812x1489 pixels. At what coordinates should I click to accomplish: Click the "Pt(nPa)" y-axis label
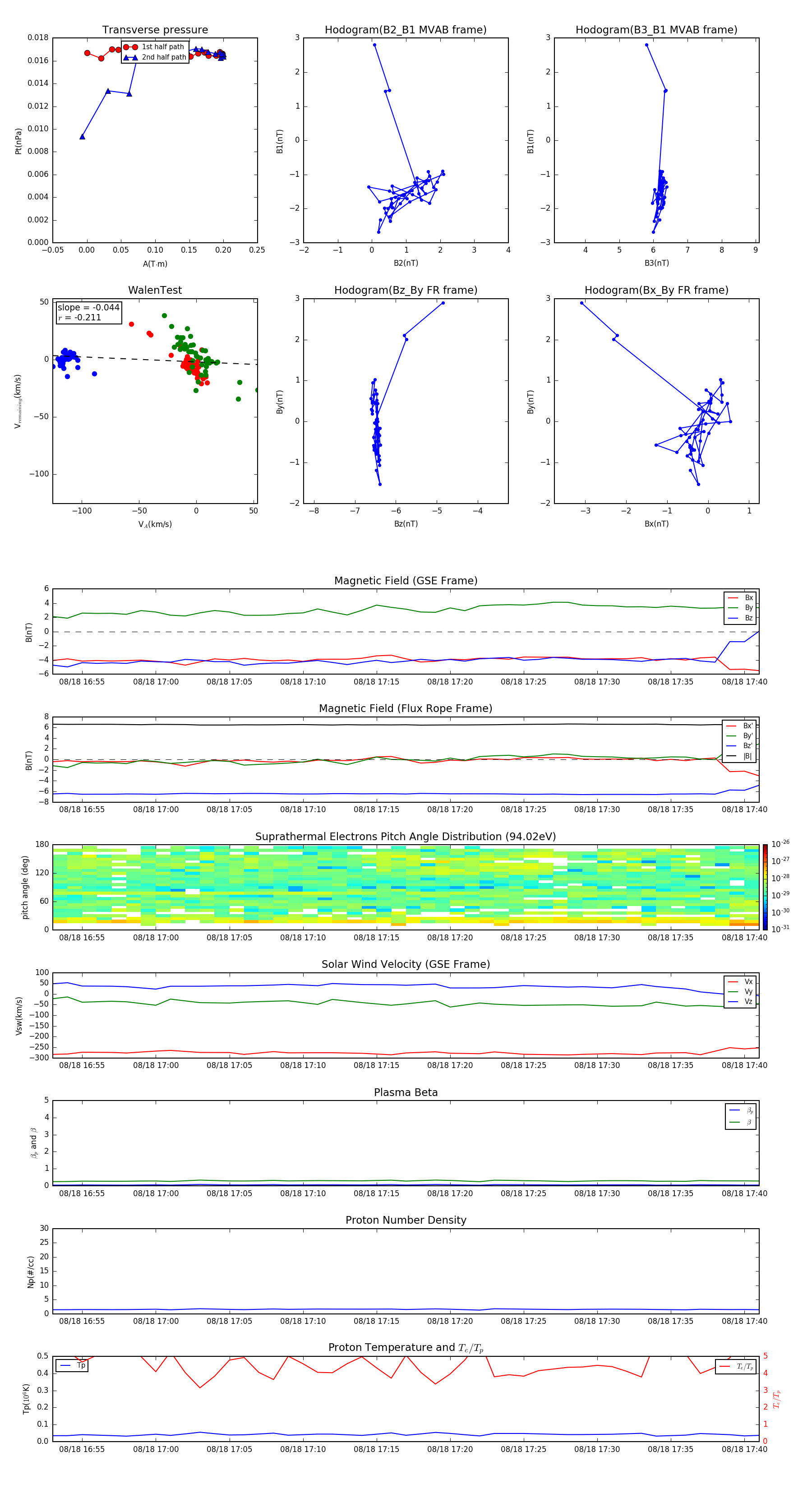(x=18, y=140)
